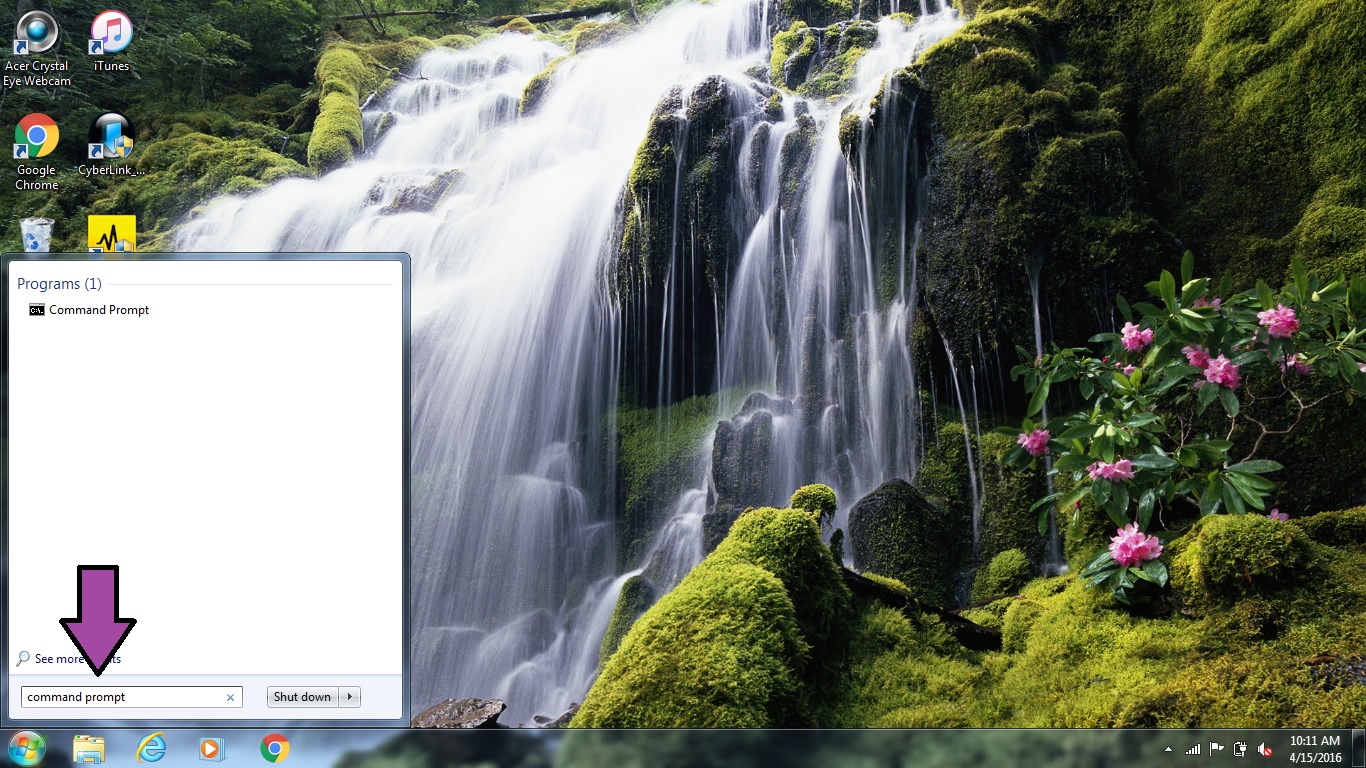The image size is (1366, 768).
Task: Open Windows Explorer from the taskbar
Action: click(88, 748)
